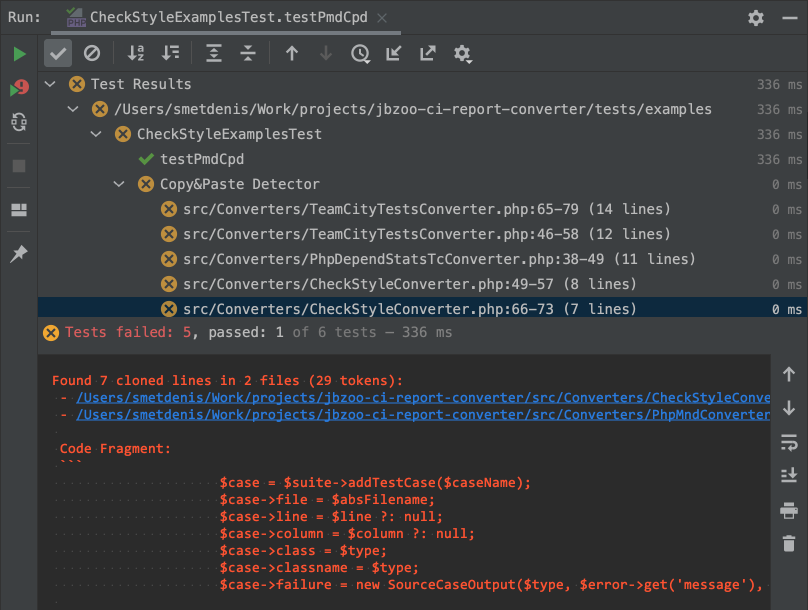Clear console with trash icon
808x610 pixels.
point(788,544)
